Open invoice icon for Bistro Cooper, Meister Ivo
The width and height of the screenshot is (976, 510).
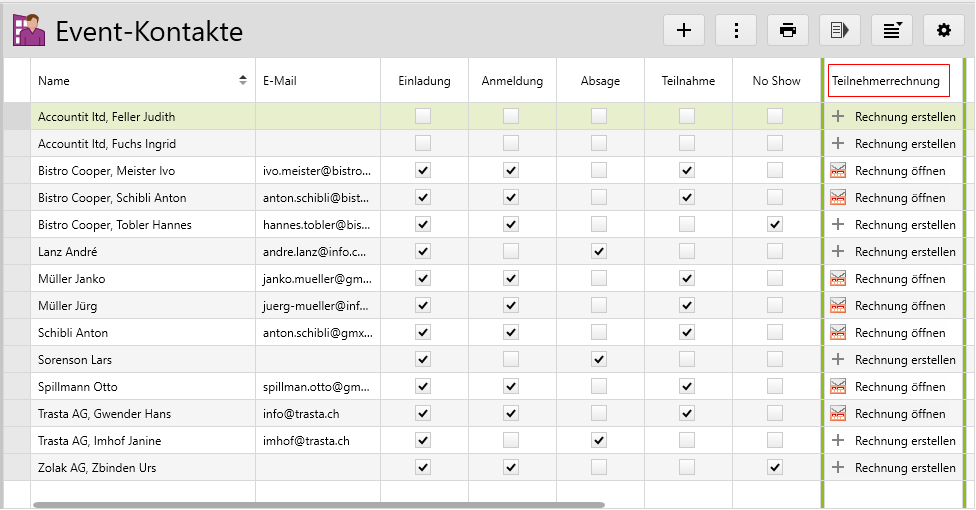pos(838,171)
